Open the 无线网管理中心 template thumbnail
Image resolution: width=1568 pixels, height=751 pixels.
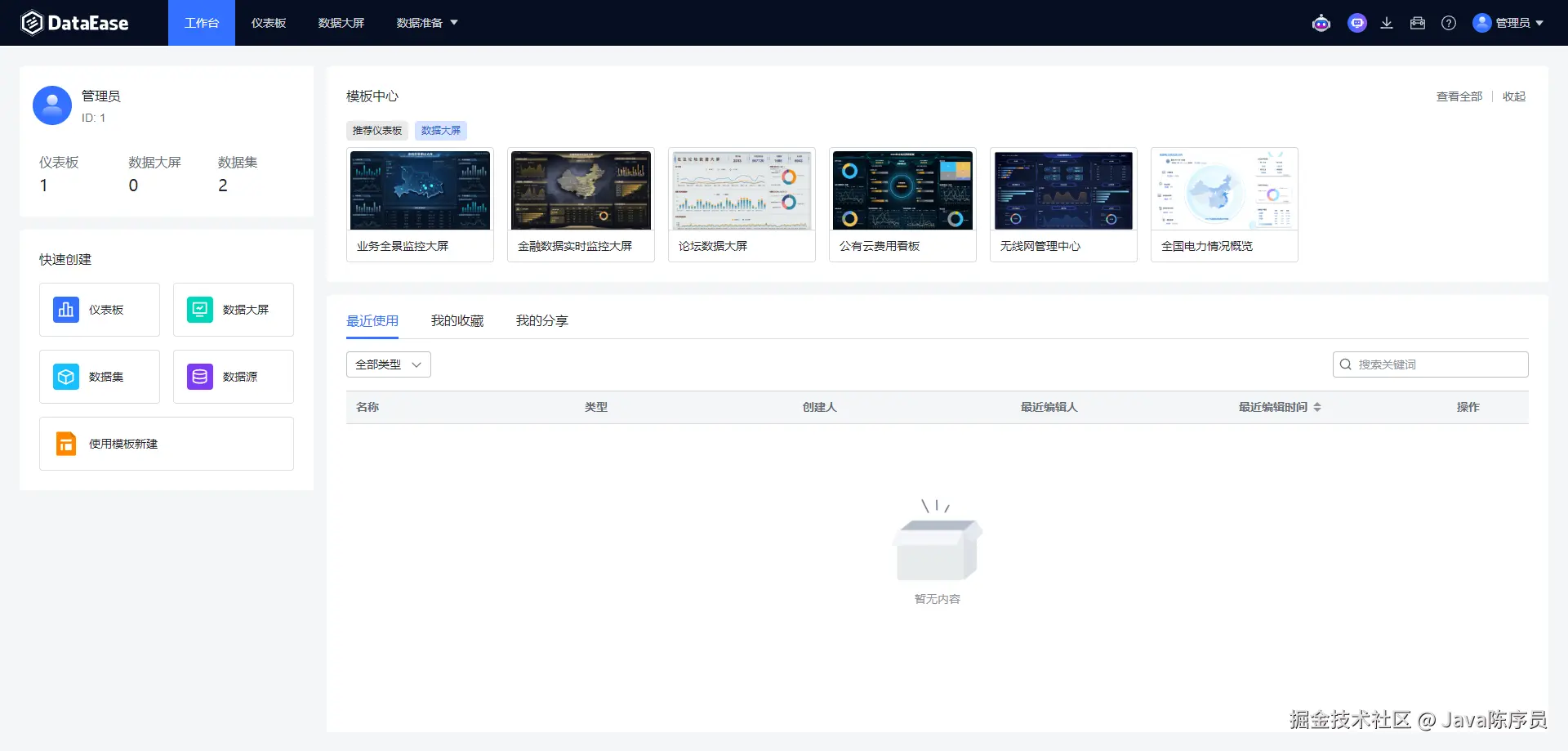[x=1063, y=190]
